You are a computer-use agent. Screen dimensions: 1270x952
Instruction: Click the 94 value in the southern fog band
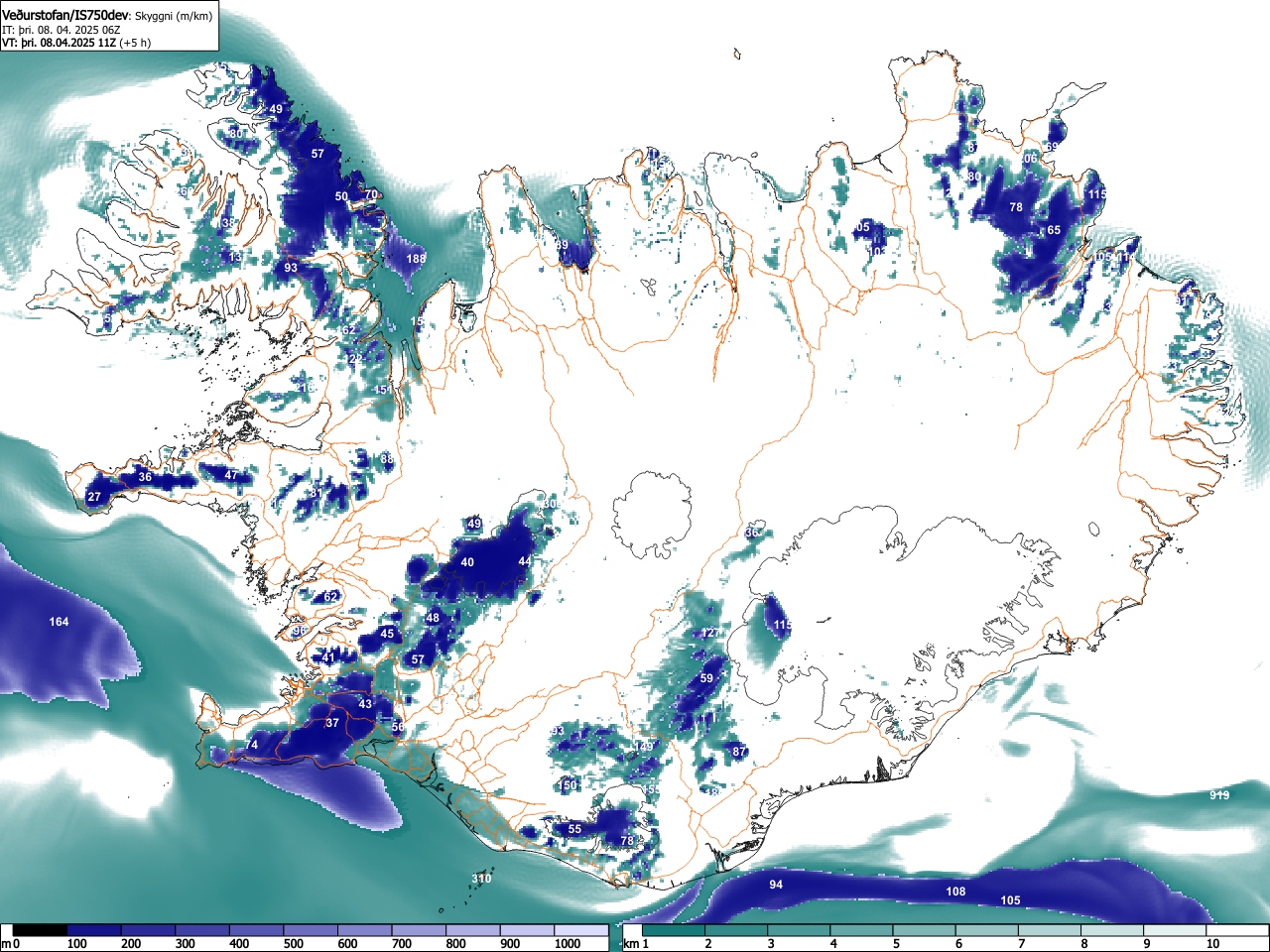click(x=776, y=885)
